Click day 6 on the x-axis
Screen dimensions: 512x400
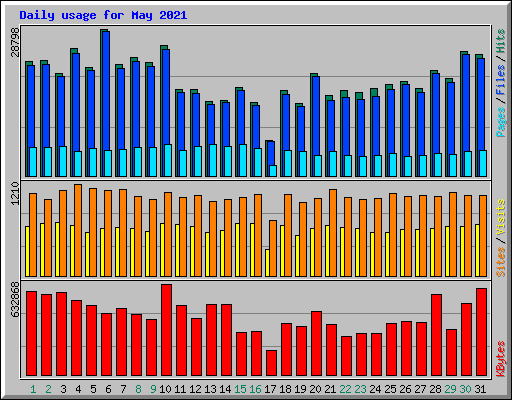108,389
